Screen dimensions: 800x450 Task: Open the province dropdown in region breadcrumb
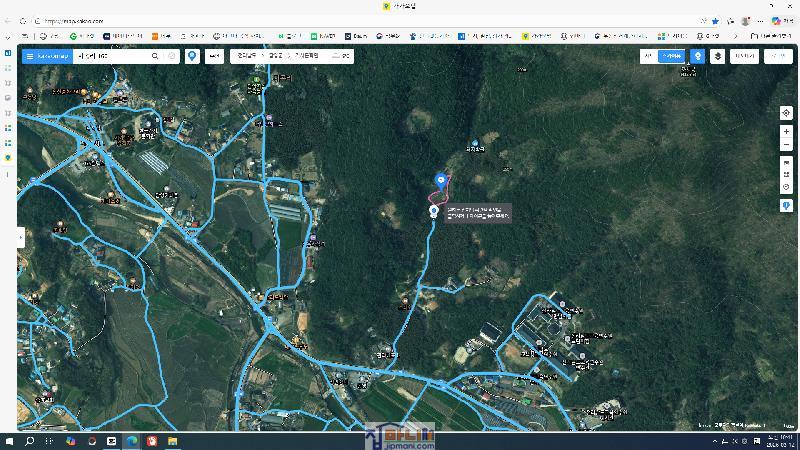(x=246, y=57)
